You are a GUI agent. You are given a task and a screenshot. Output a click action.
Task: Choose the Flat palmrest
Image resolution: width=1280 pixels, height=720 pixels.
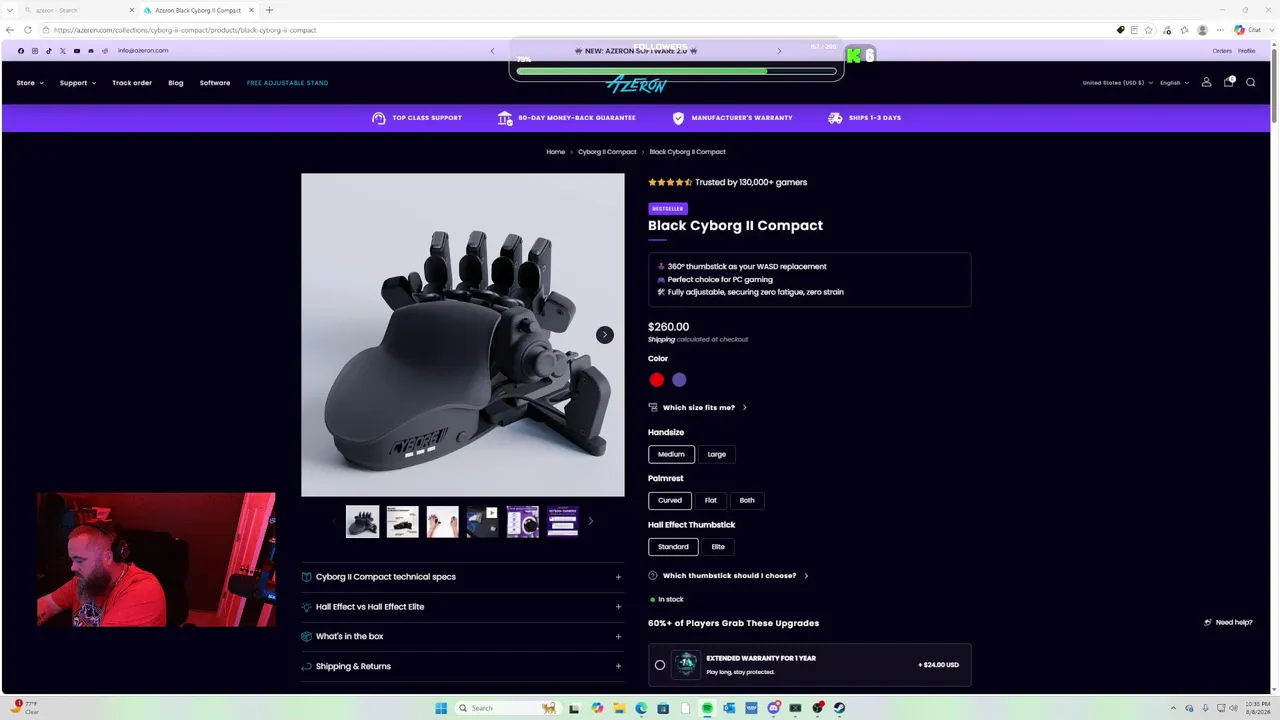[711, 500]
